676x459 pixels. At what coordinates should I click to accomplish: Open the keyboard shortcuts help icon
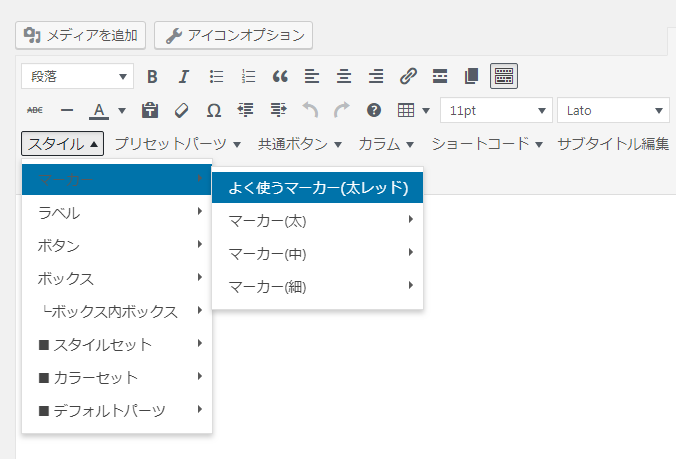click(374, 110)
